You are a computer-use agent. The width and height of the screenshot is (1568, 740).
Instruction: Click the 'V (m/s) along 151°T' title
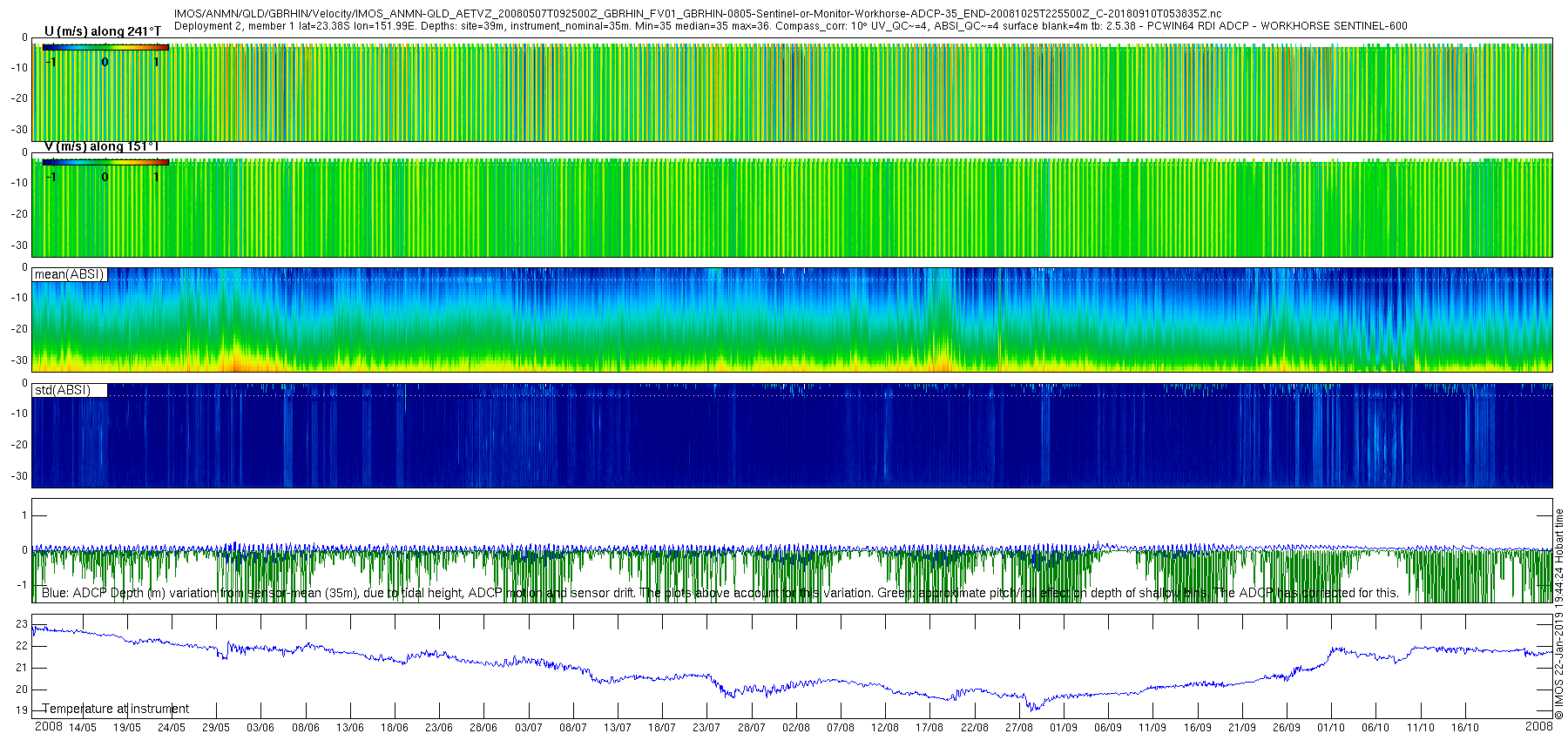coord(103,146)
